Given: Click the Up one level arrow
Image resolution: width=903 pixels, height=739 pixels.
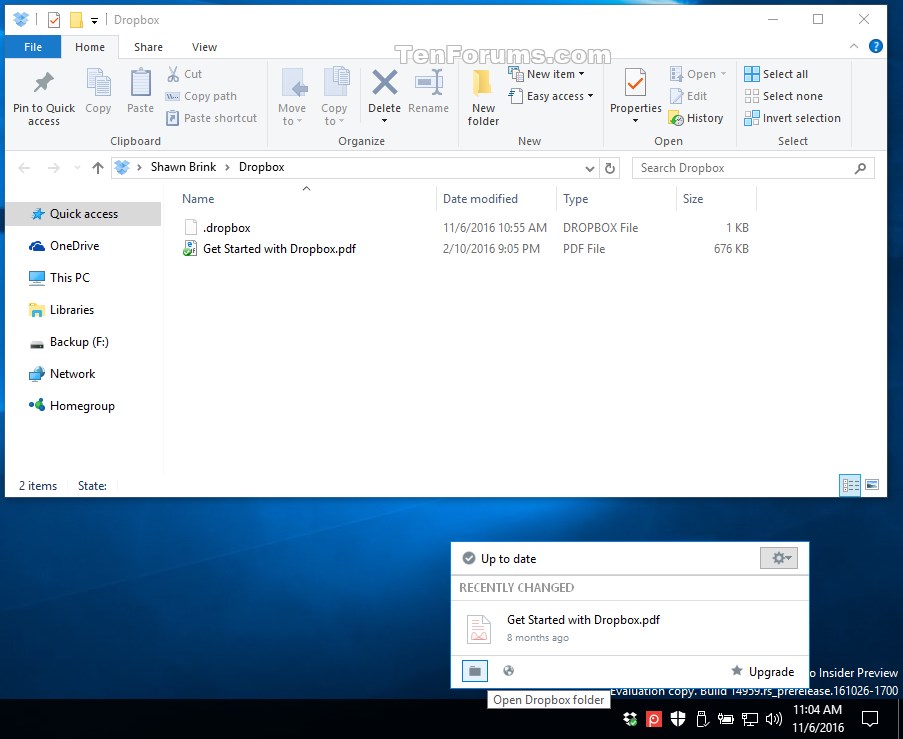Looking at the screenshot, I should pos(98,168).
